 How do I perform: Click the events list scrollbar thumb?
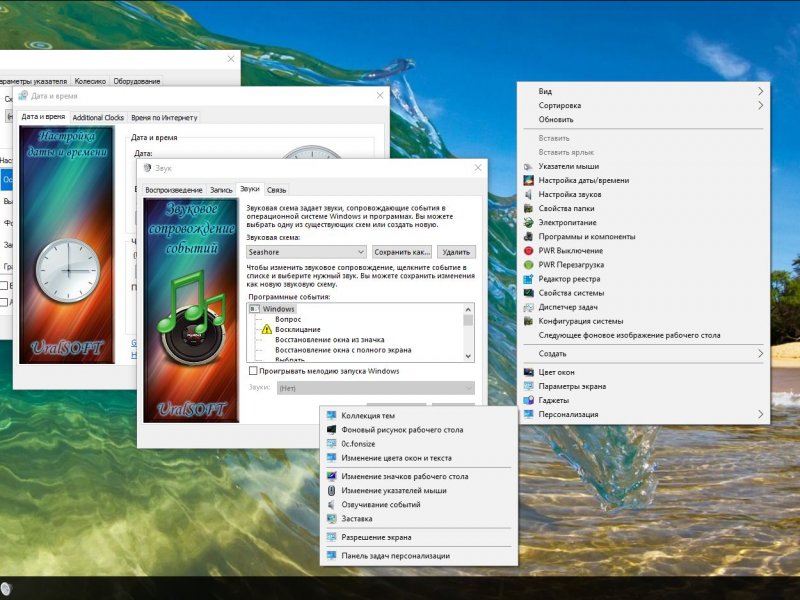[x=468, y=320]
